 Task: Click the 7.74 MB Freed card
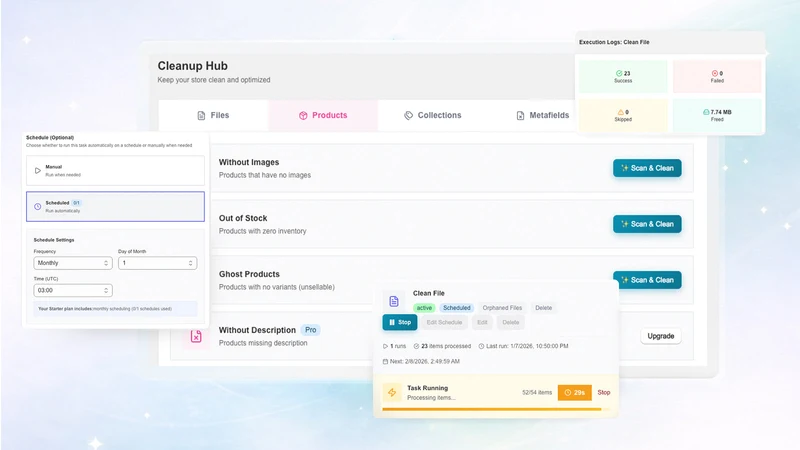coord(717,115)
